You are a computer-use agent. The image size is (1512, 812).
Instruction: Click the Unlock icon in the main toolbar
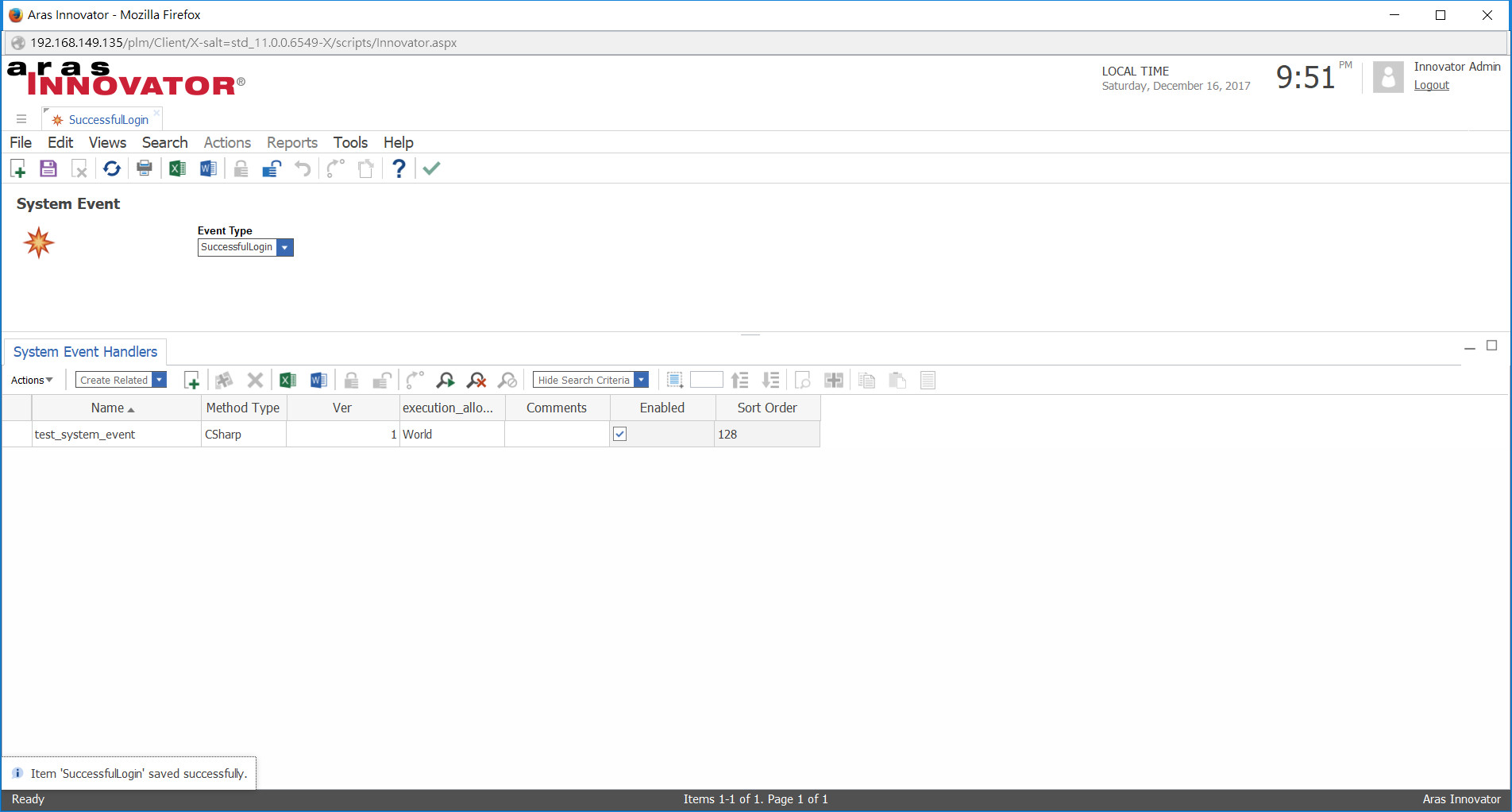272,168
